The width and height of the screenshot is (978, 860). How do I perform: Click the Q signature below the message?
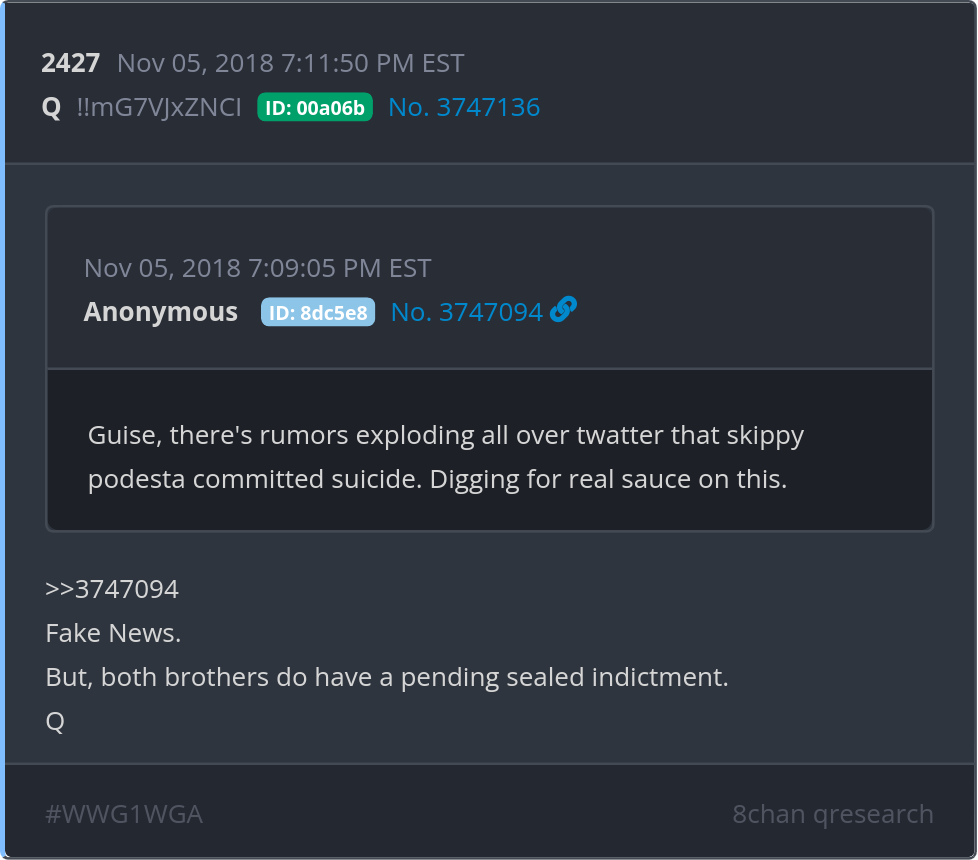coord(55,721)
